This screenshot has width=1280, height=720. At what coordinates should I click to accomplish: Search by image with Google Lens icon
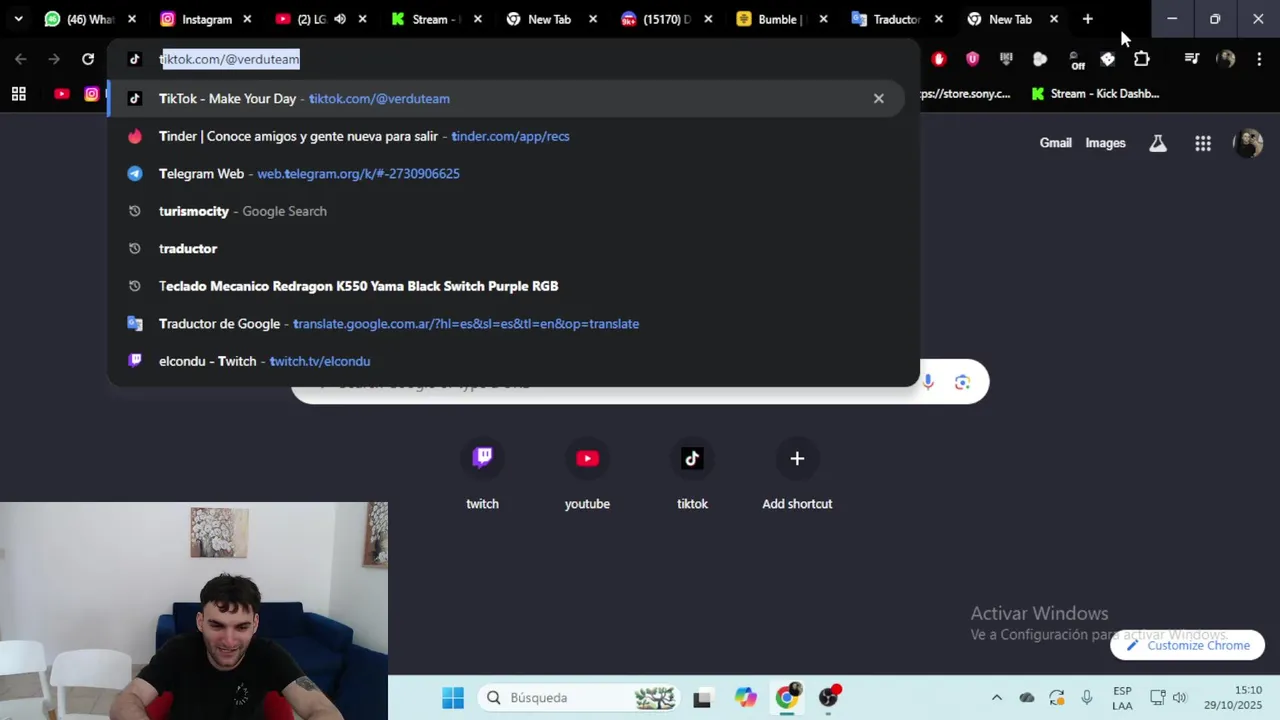[x=962, y=382]
